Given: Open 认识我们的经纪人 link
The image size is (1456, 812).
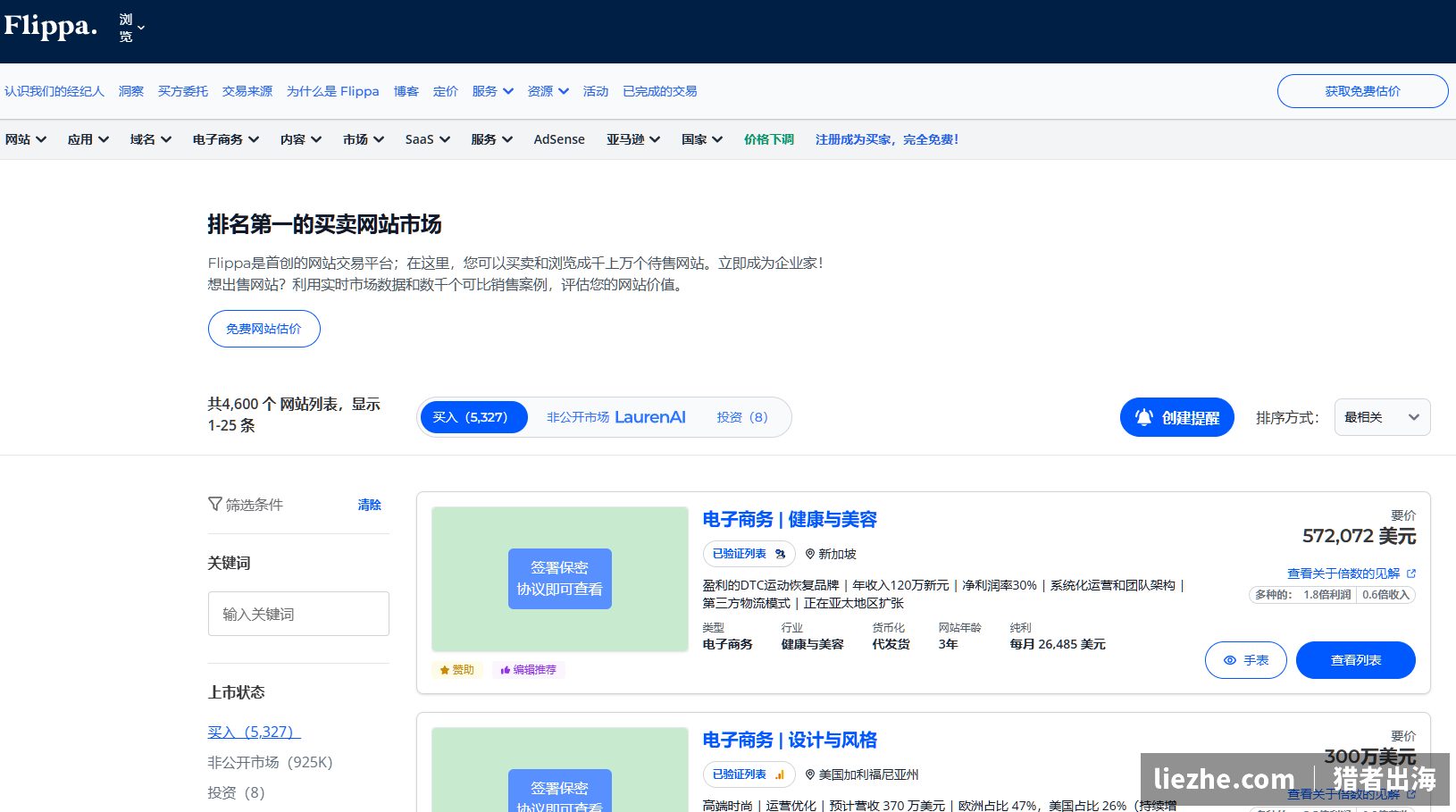Looking at the screenshot, I should (x=54, y=91).
